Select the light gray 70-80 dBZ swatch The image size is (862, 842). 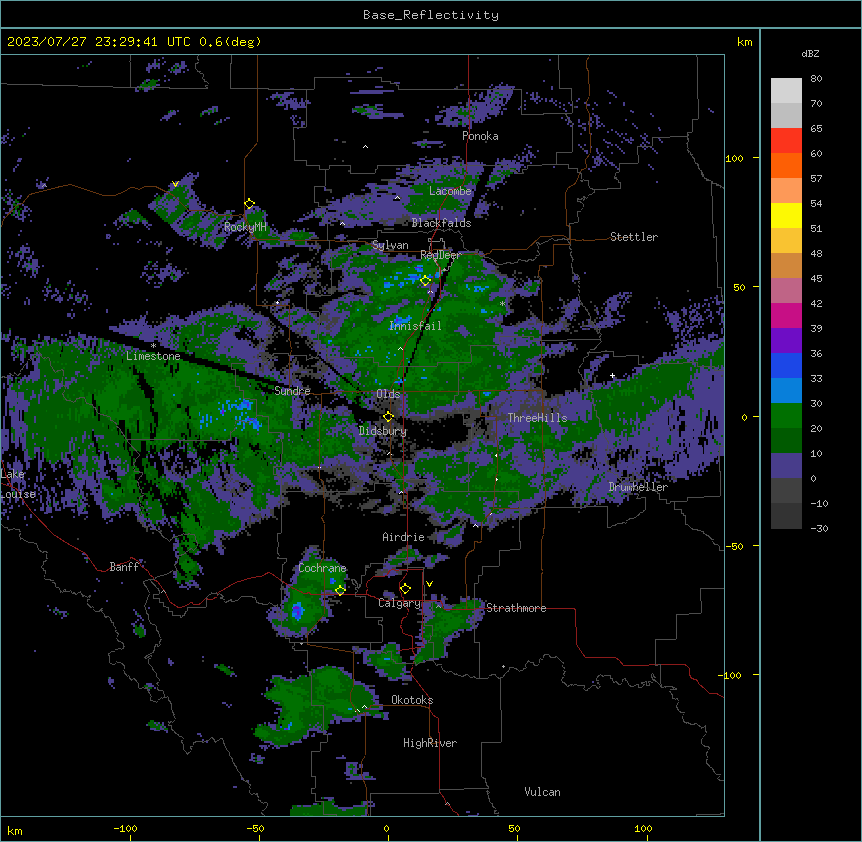pos(786,90)
